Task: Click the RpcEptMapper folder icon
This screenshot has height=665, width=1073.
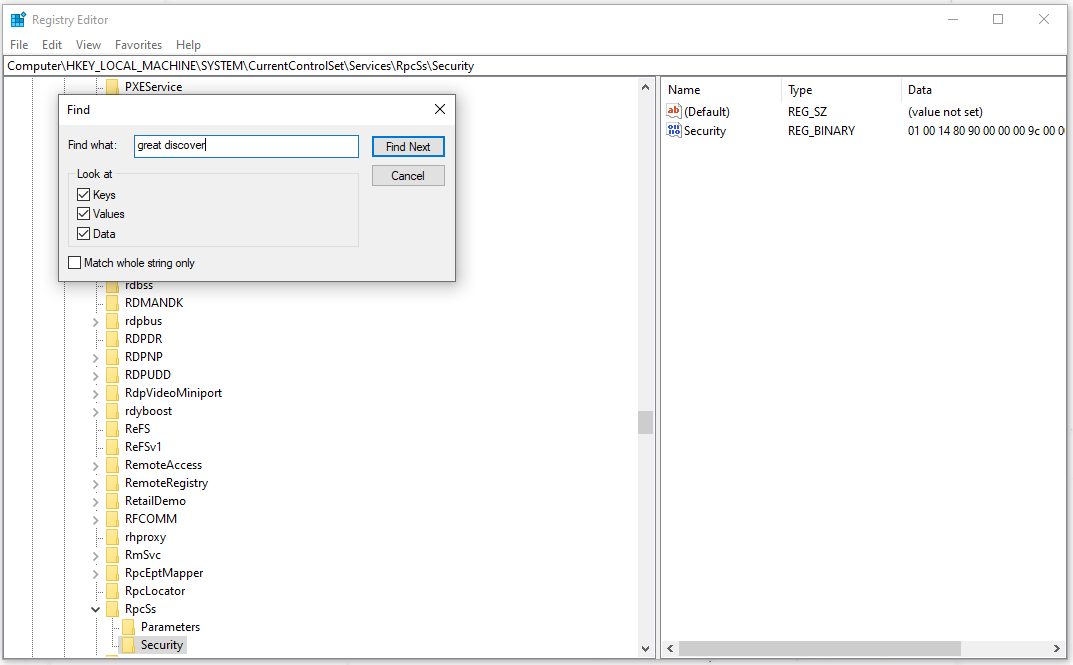Action: pyautogui.click(x=112, y=573)
